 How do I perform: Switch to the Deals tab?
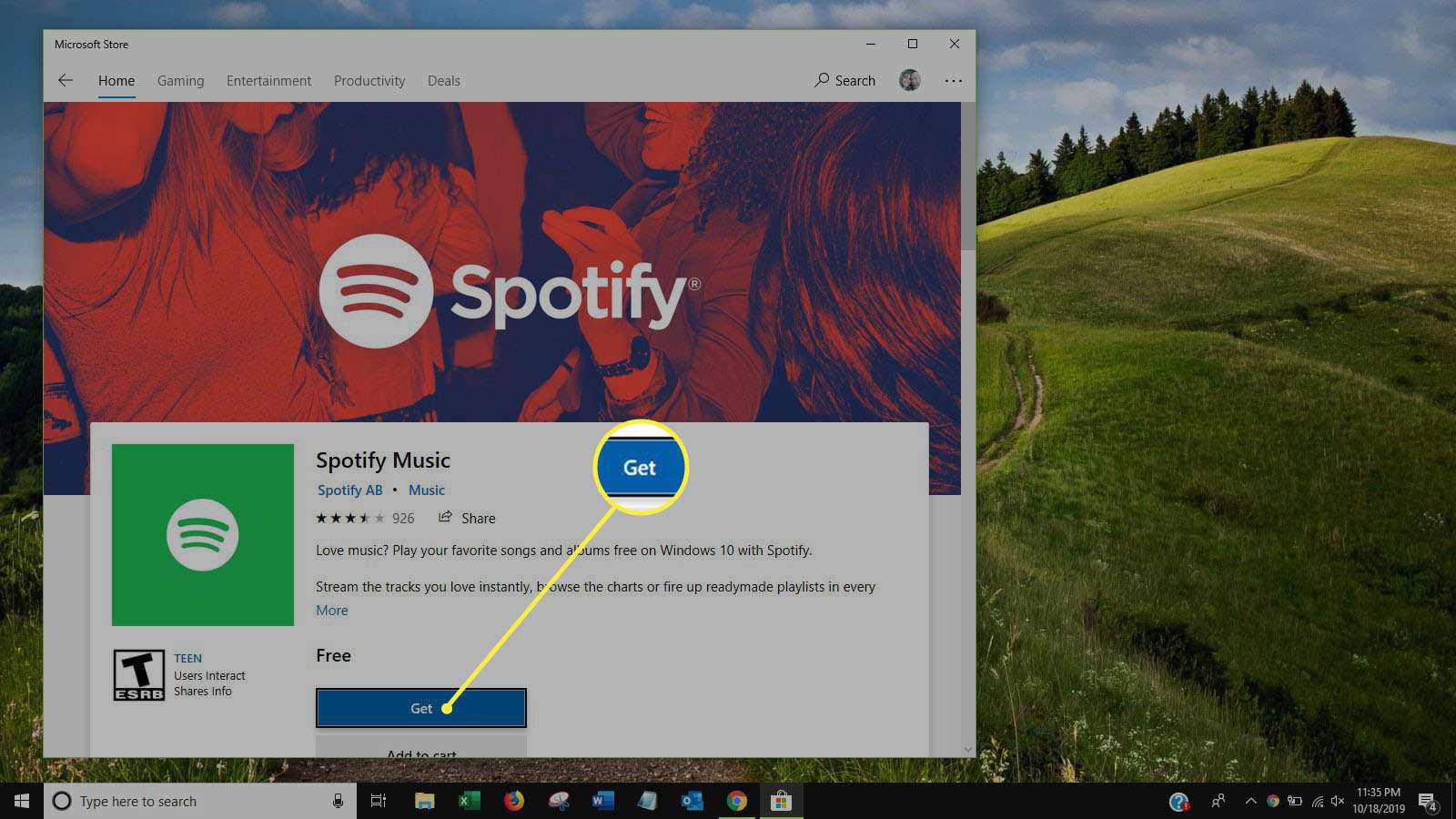444,81
